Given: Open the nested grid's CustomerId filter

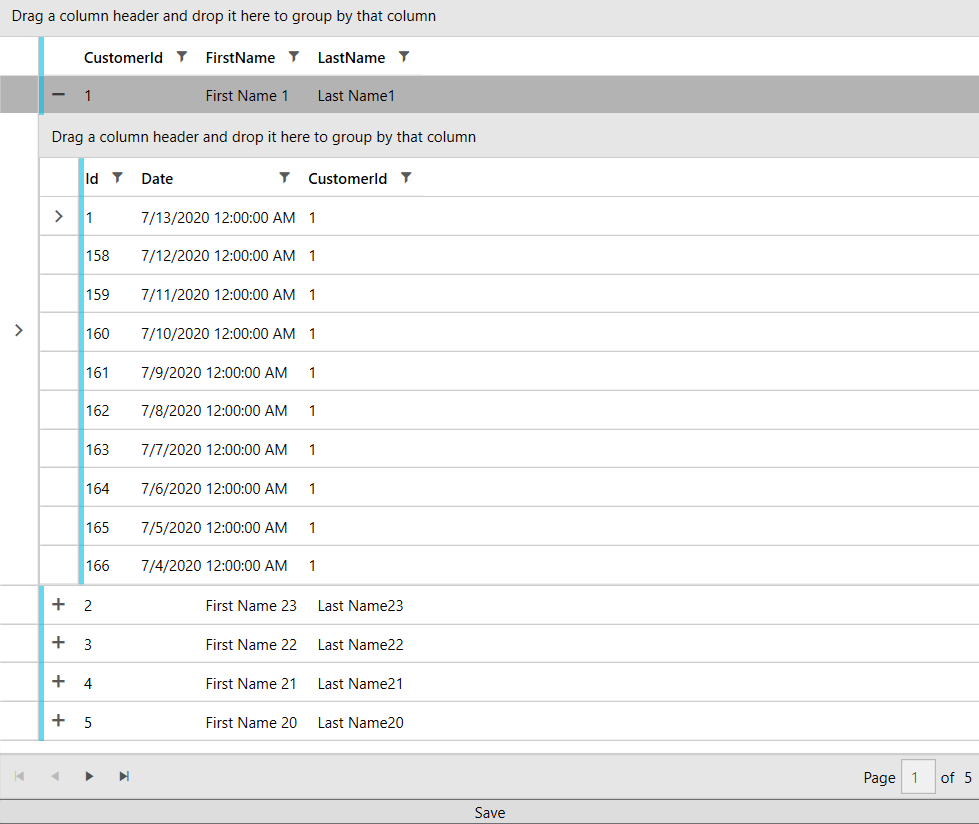Looking at the screenshot, I should pyautogui.click(x=406, y=178).
